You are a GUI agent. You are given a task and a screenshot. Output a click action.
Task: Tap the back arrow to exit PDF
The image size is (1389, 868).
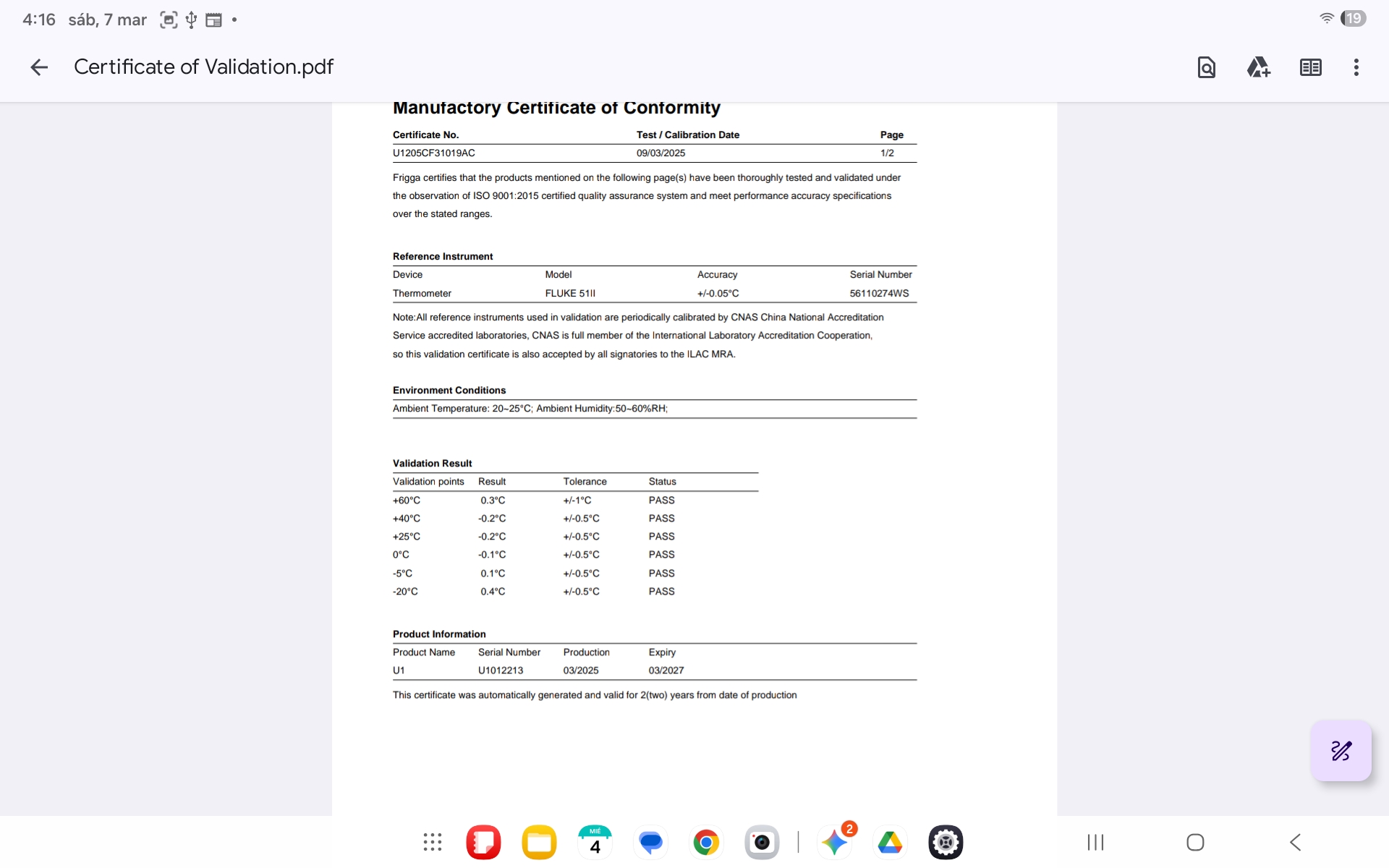pyautogui.click(x=39, y=67)
